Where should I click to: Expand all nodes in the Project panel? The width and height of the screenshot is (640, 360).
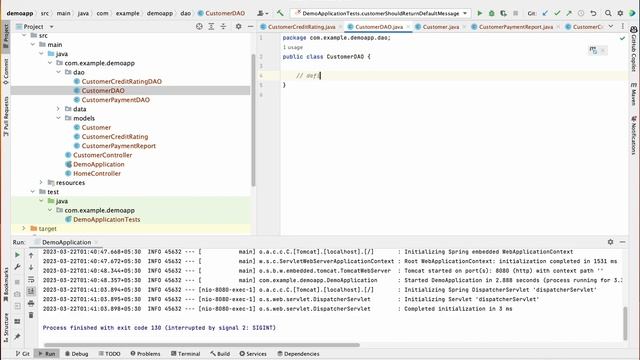coord(211,27)
